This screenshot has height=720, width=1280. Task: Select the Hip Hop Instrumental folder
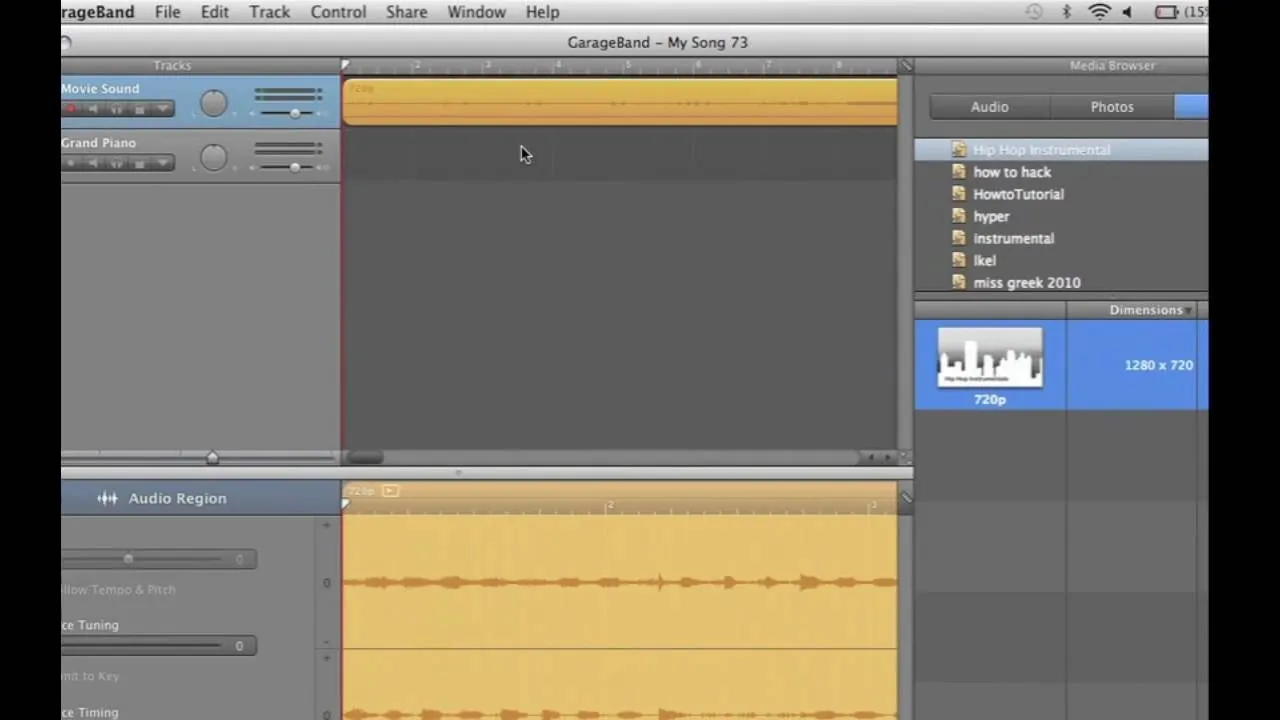pyautogui.click(x=1062, y=150)
